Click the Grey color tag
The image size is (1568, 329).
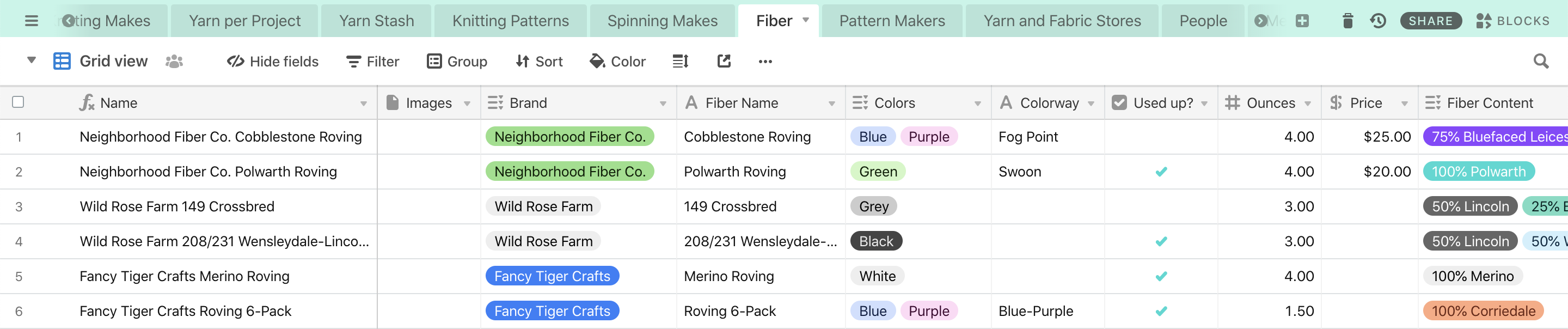point(873,206)
